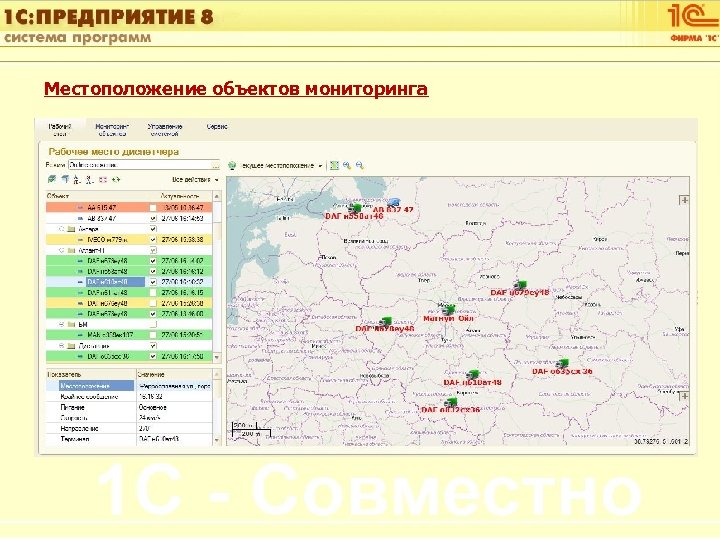Screen dimensions: 720x540
Task: Select the Терминал property row
Action: tap(129, 439)
